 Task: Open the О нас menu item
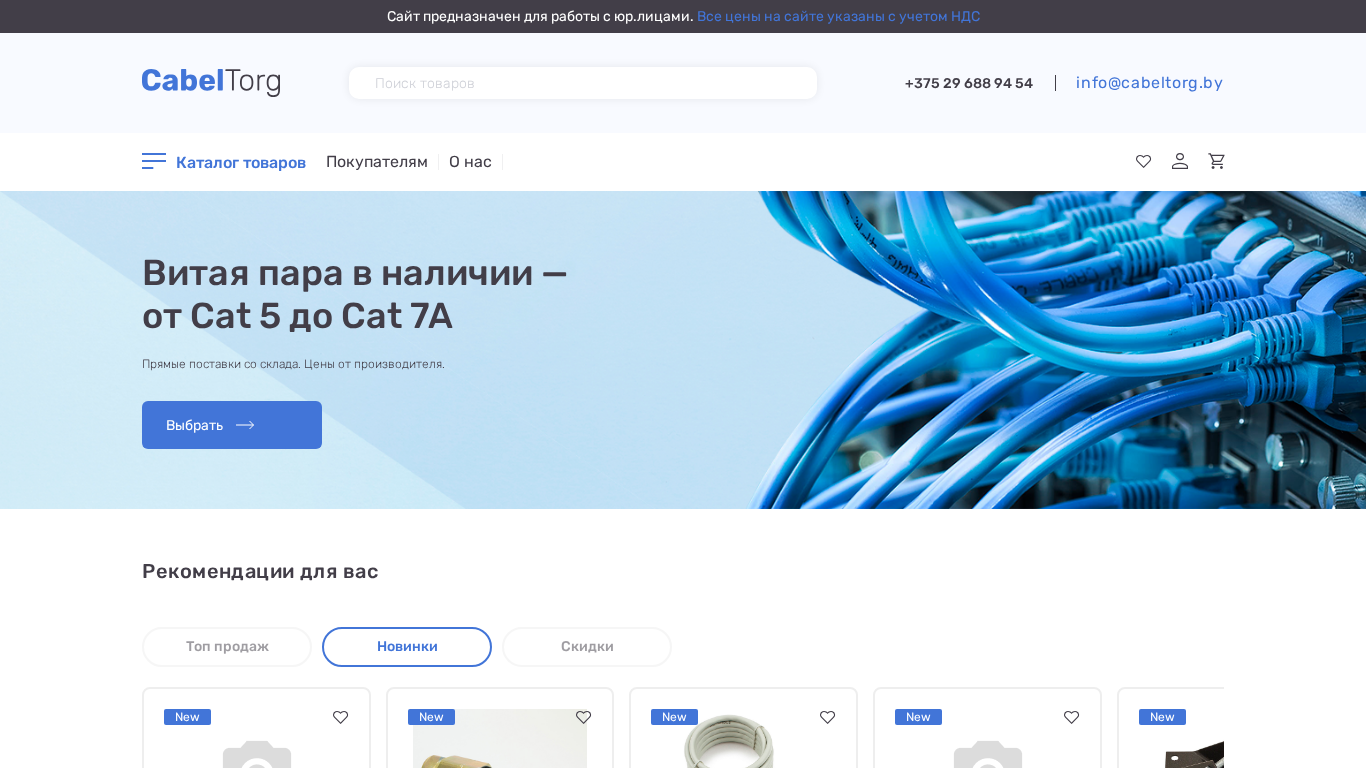tap(470, 162)
